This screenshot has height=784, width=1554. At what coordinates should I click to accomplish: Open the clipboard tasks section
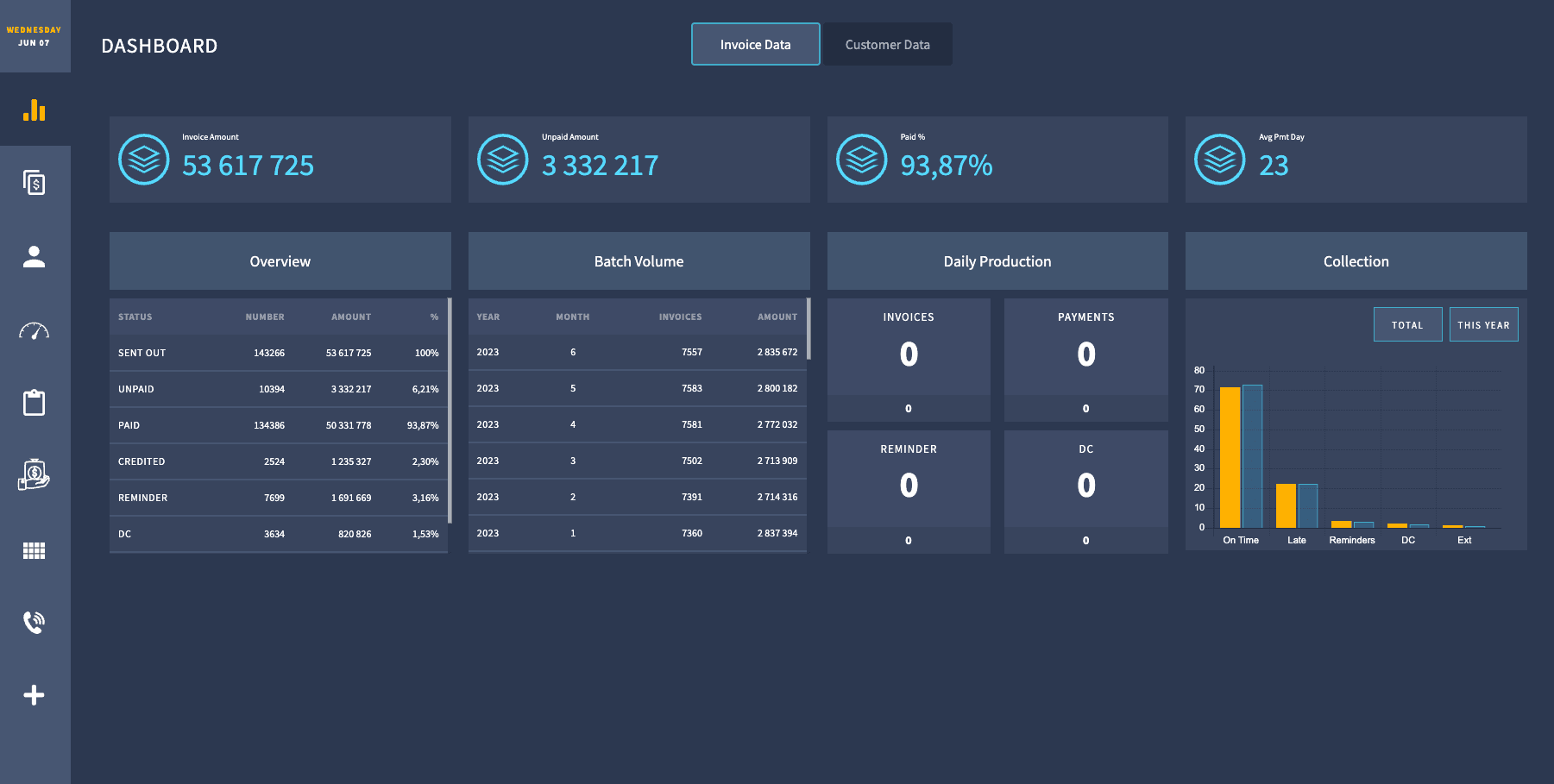point(35,402)
